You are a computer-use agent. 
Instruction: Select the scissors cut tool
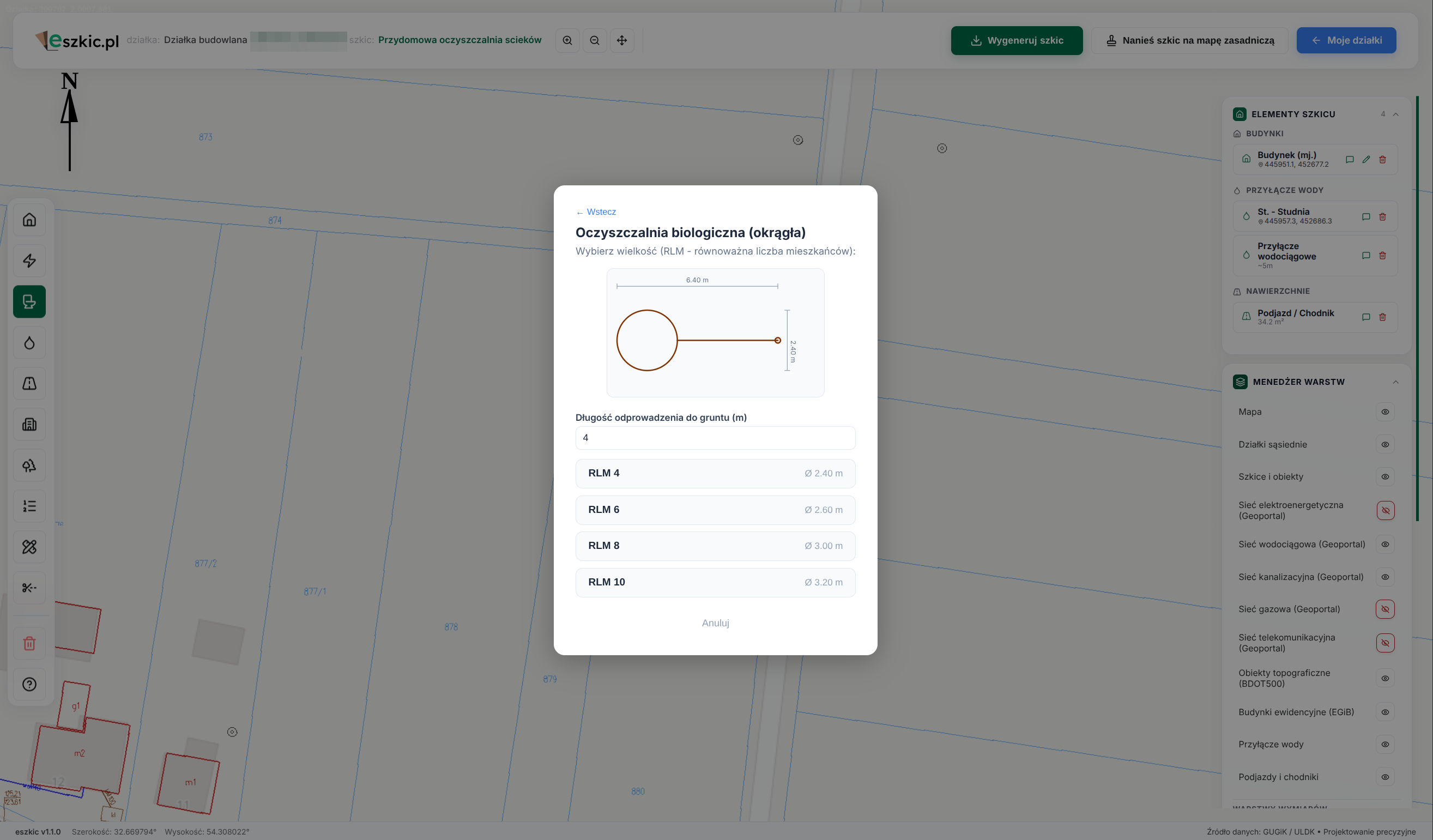pos(29,588)
